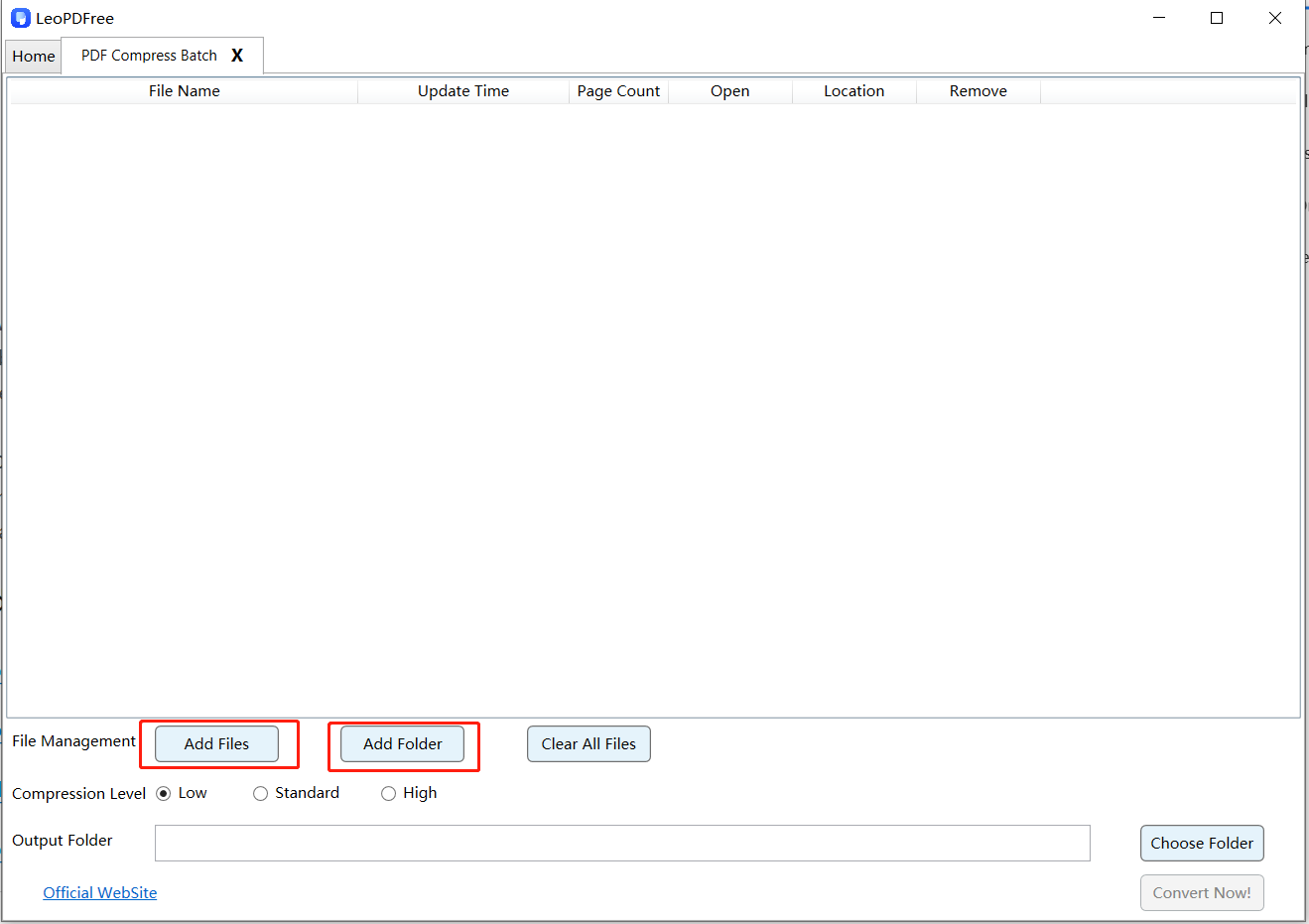The width and height of the screenshot is (1309, 924).
Task: Click the Convert Now button
Action: [x=1202, y=892]
